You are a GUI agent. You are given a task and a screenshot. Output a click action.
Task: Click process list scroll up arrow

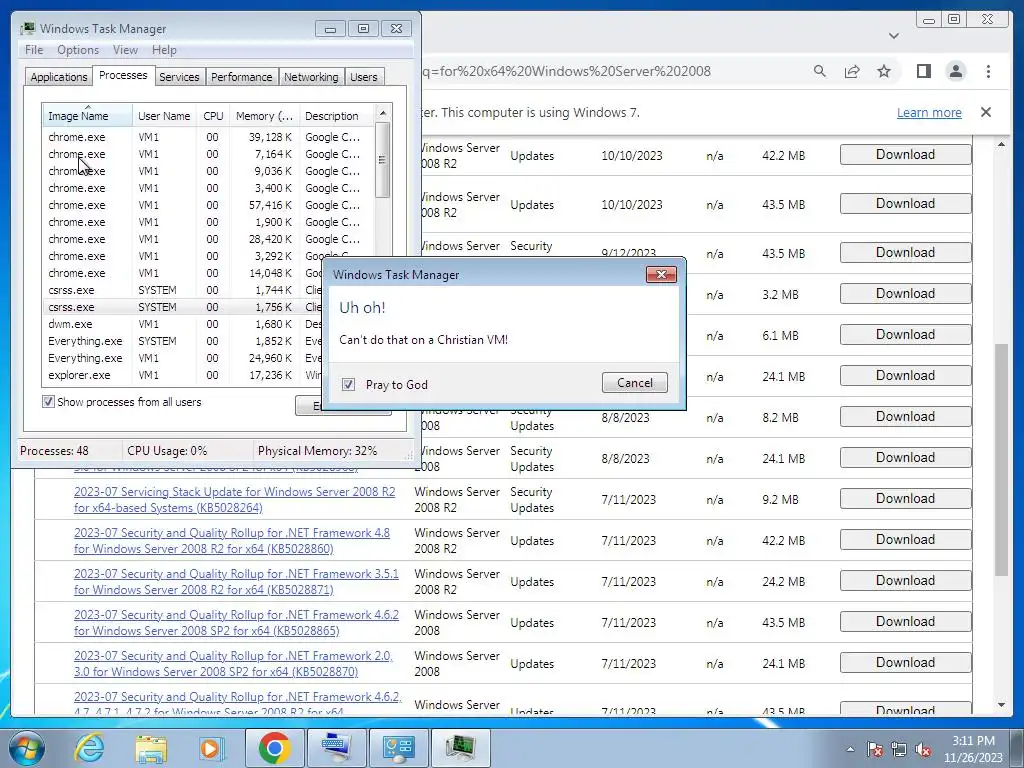coord(383,113)
